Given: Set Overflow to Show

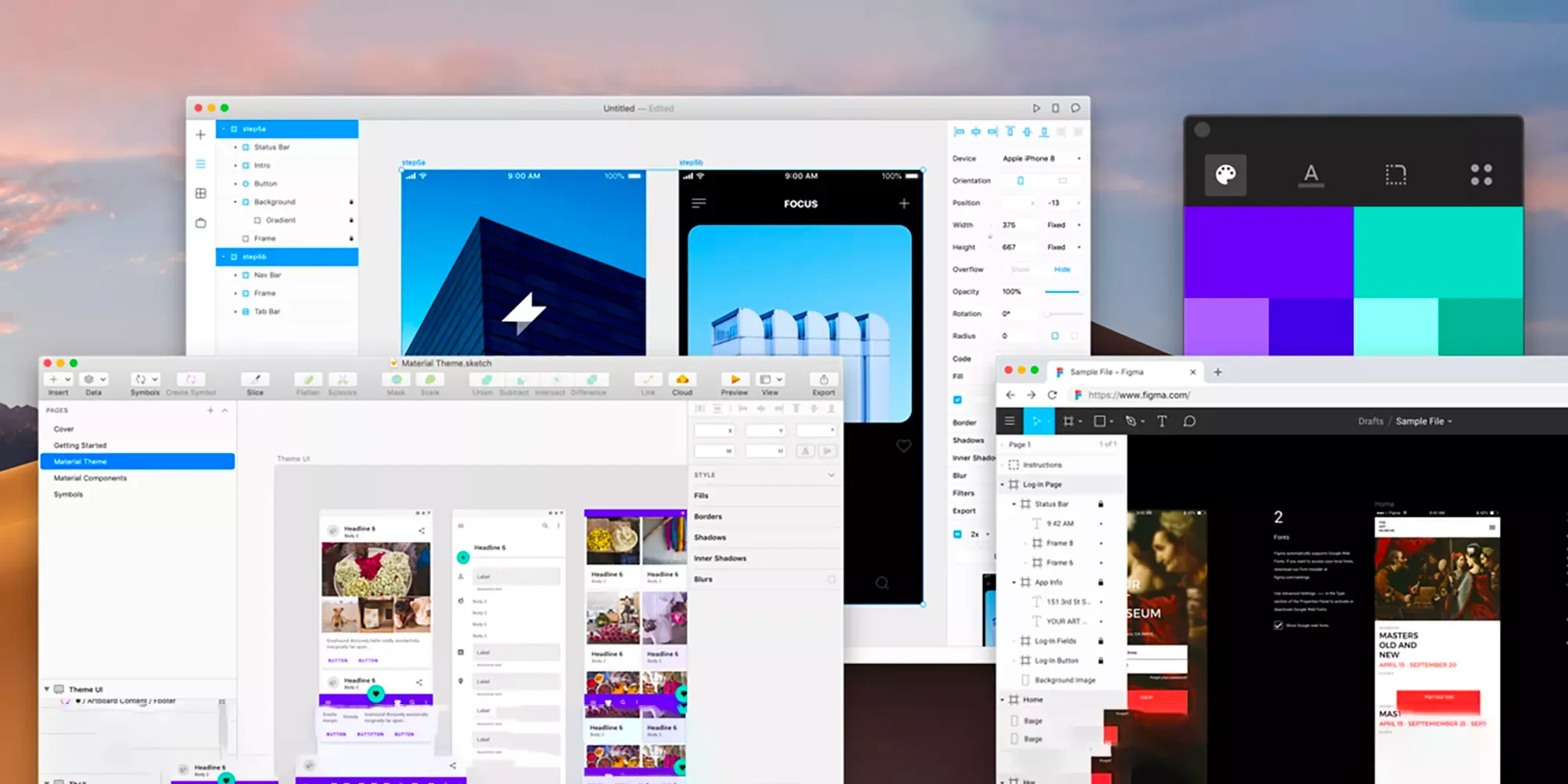Looking at the screenshot, I should click(1020, 269).
